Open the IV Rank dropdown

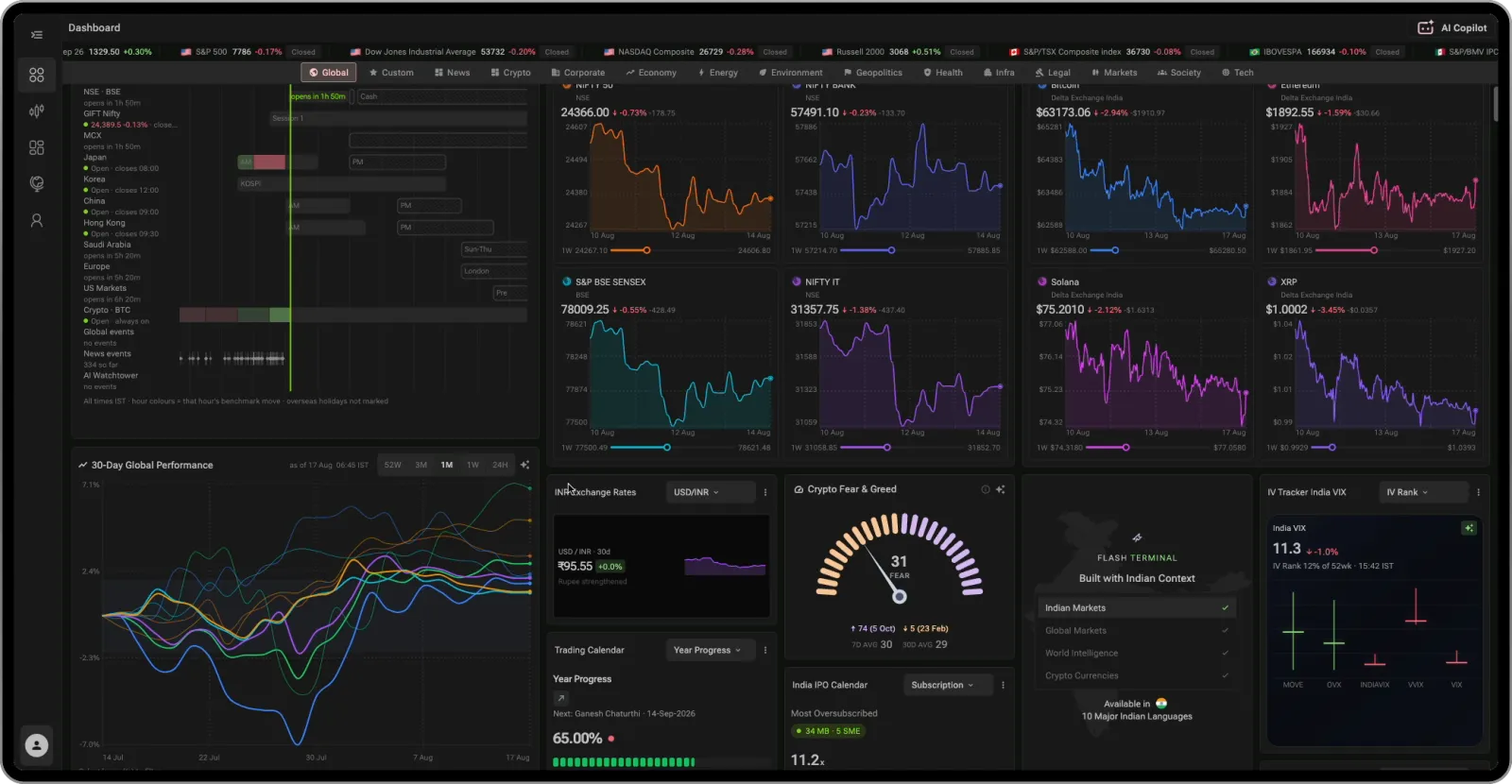pos(1423,492)
